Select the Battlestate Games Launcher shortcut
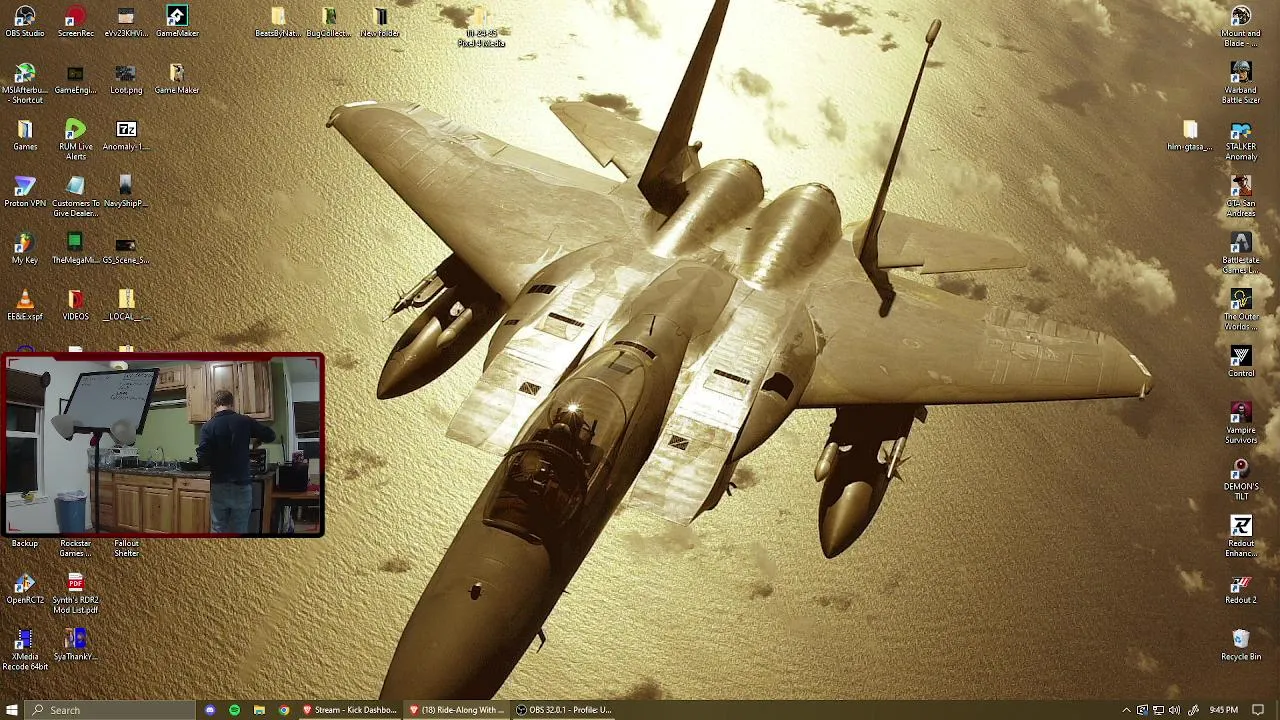Screen dimensions: 1280x720 point(1241,254)
